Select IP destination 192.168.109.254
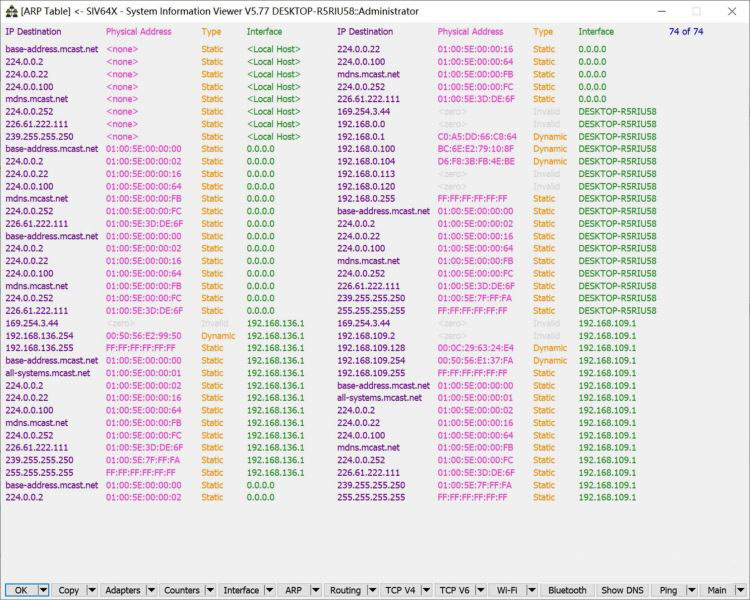This screenshot has height=600, width=750. tap(371, 360)
